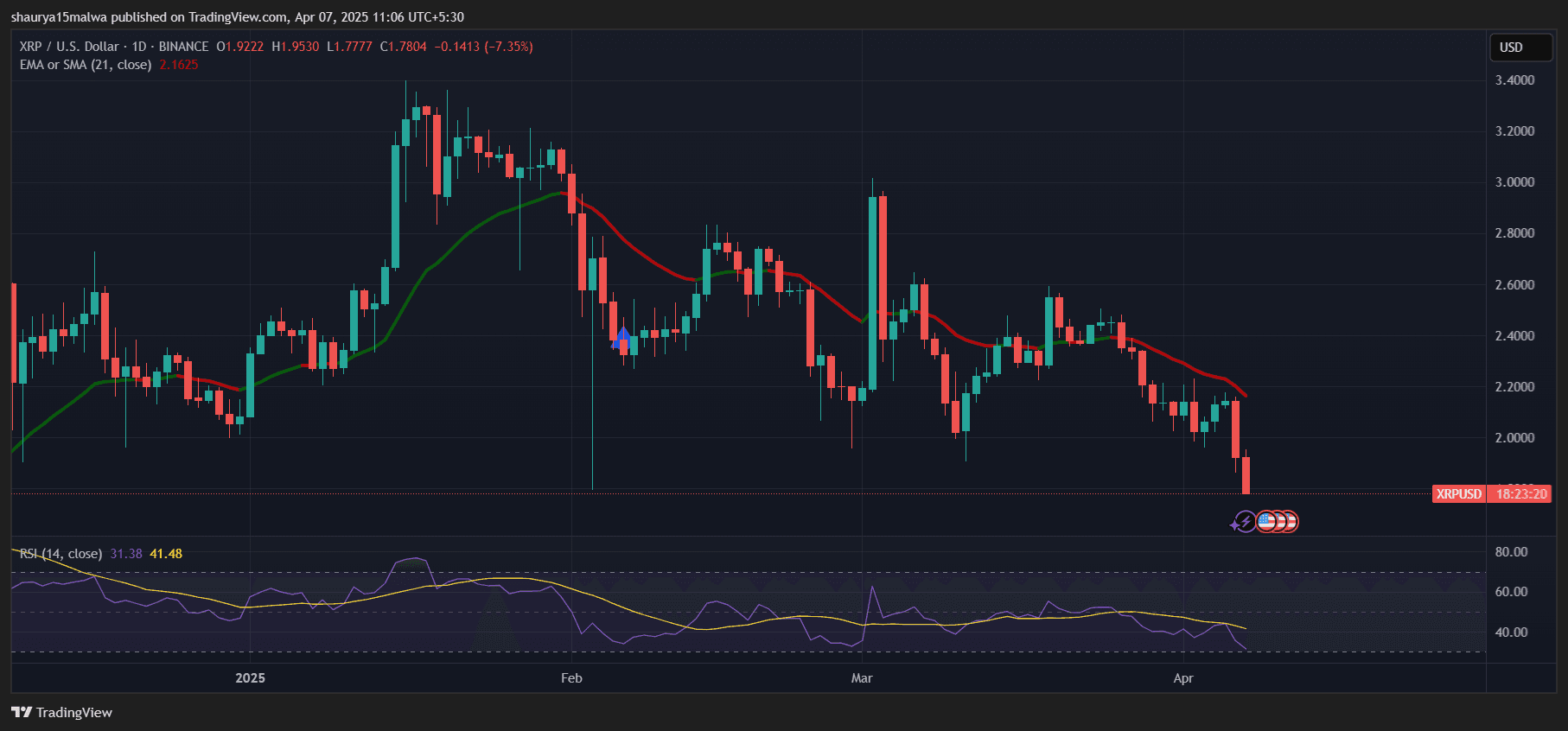Image resolution: width=1568 pixels, height=731 pixels.
Task: Click the 18:23:20 bar countdown label
Action: [1521, 494]
